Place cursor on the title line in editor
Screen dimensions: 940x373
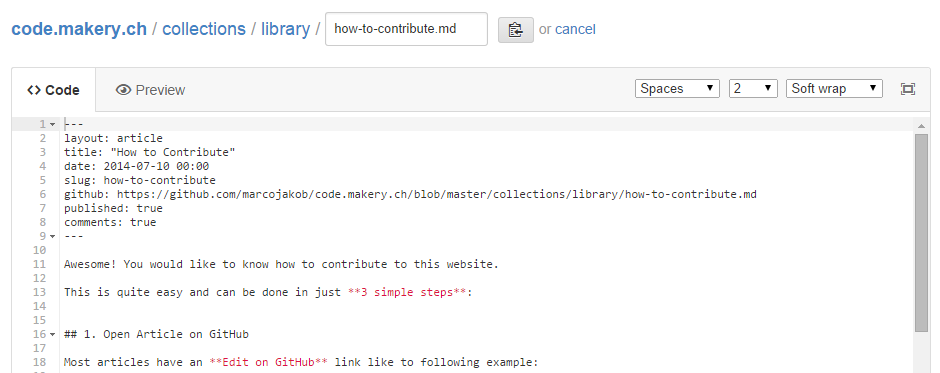[x=150, y=152]
